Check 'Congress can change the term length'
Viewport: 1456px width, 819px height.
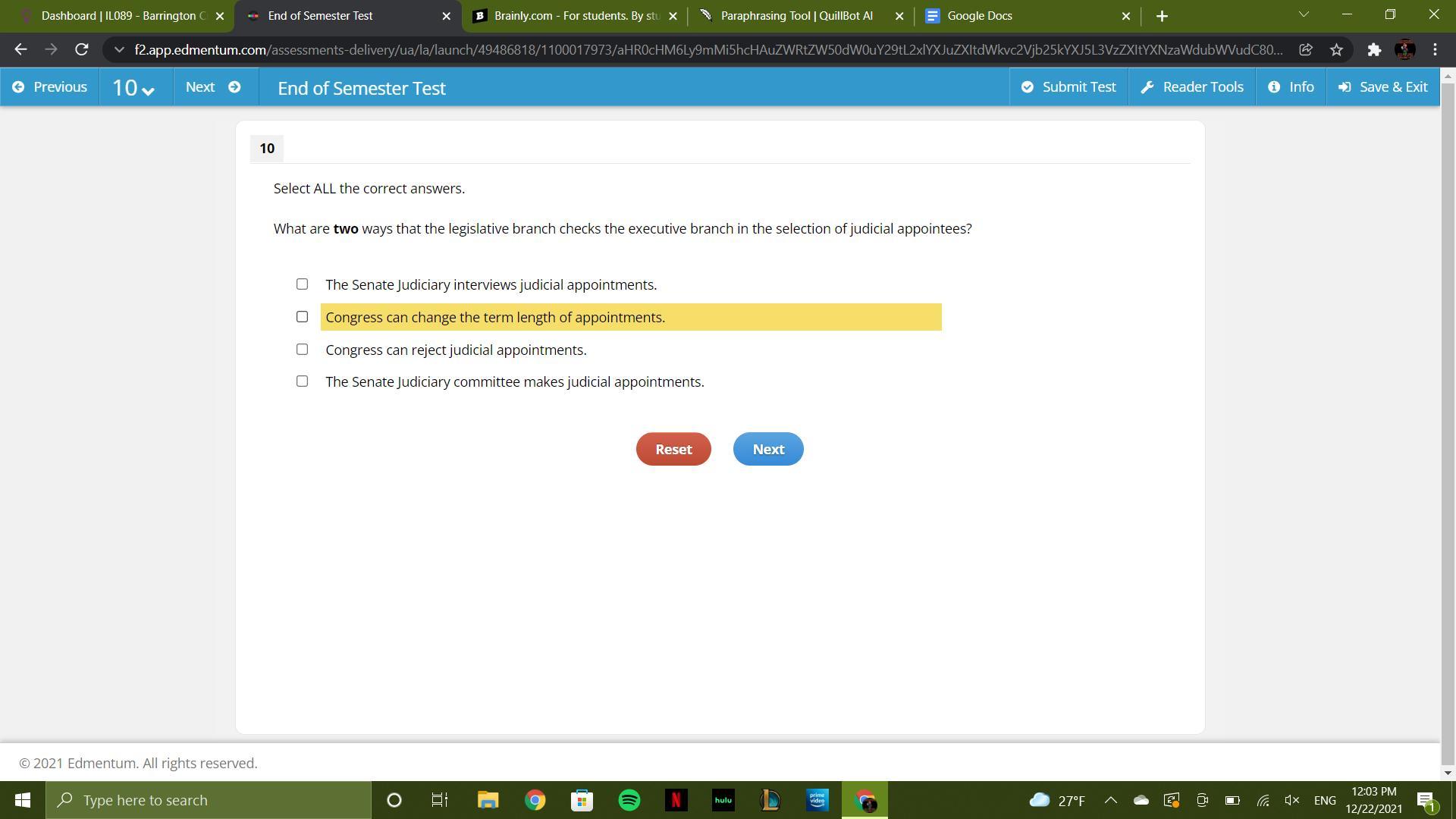click(x=302, y=316)
